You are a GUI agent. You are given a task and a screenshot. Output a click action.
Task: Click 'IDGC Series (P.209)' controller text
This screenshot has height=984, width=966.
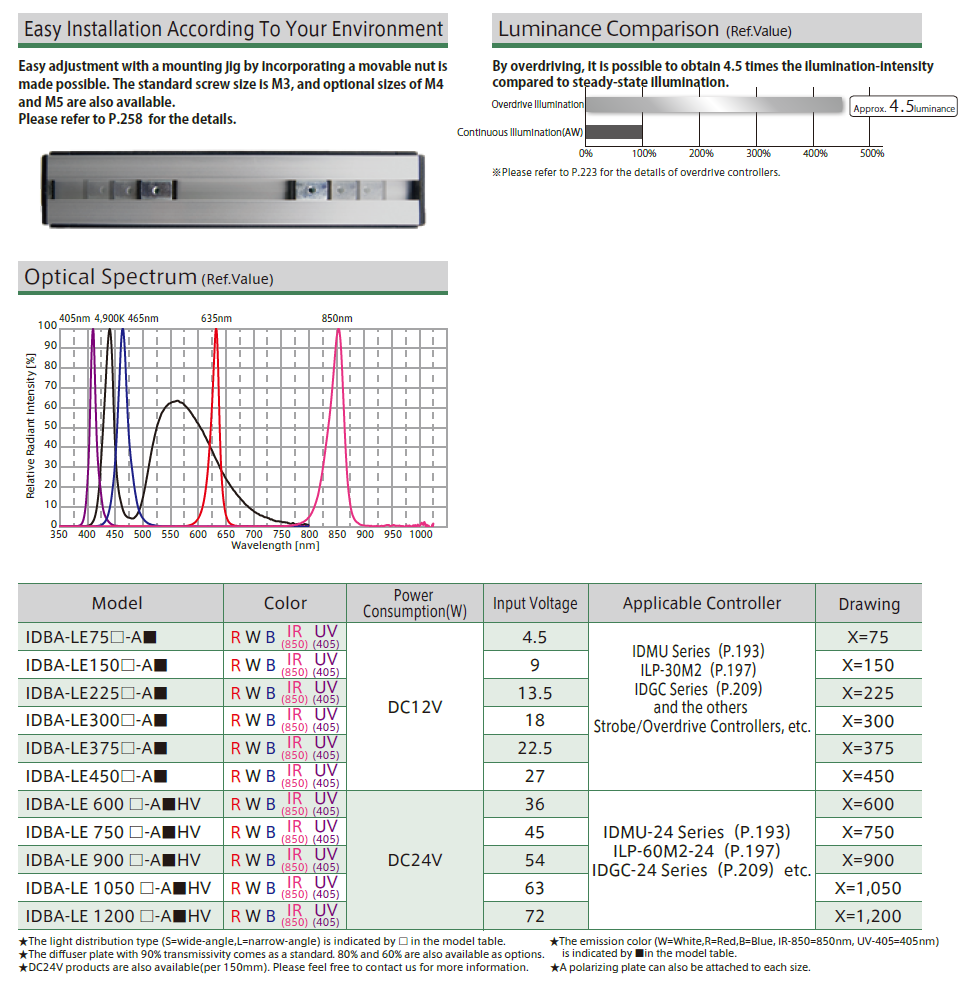(698, 689)
